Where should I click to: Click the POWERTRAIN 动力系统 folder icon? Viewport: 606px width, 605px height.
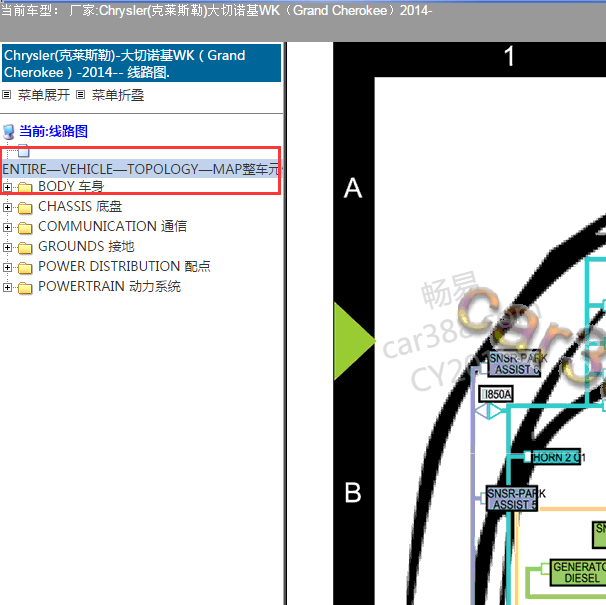coord(25,288)
